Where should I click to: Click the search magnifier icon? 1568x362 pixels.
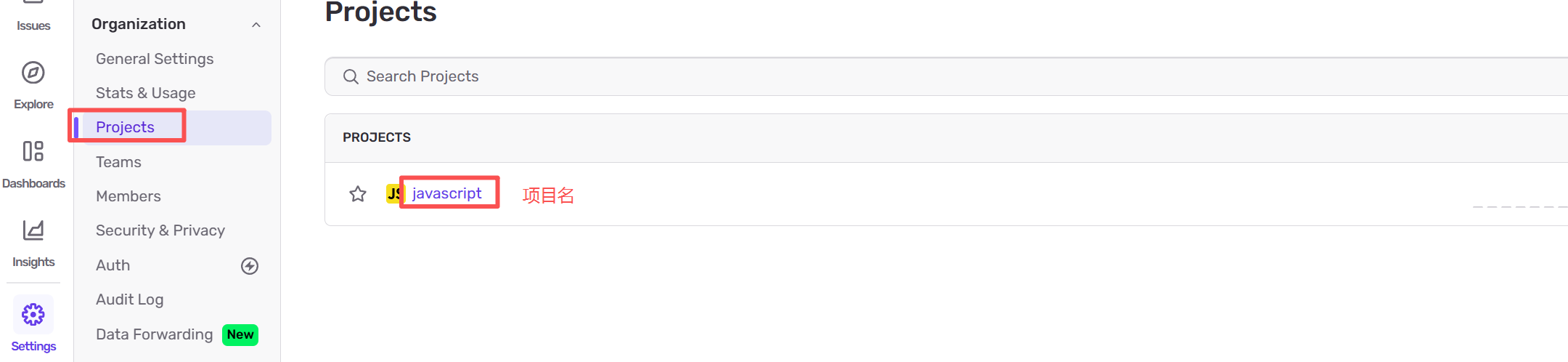click(351, 77)
